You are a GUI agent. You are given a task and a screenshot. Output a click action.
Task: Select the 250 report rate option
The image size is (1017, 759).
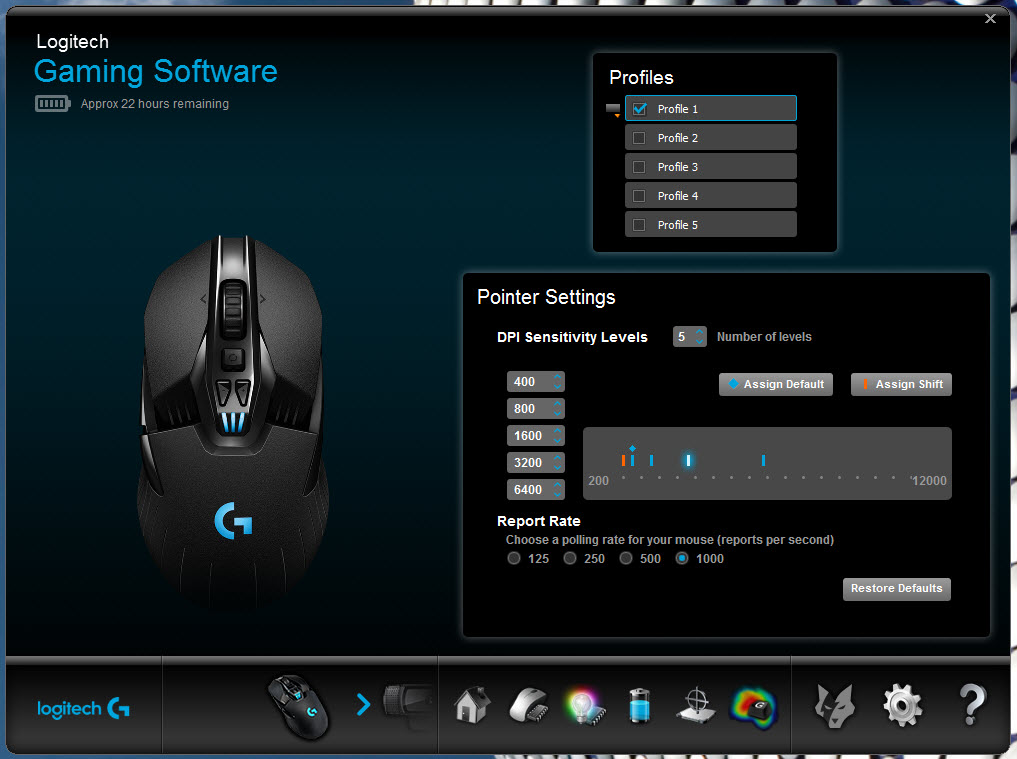pos(569,559)
